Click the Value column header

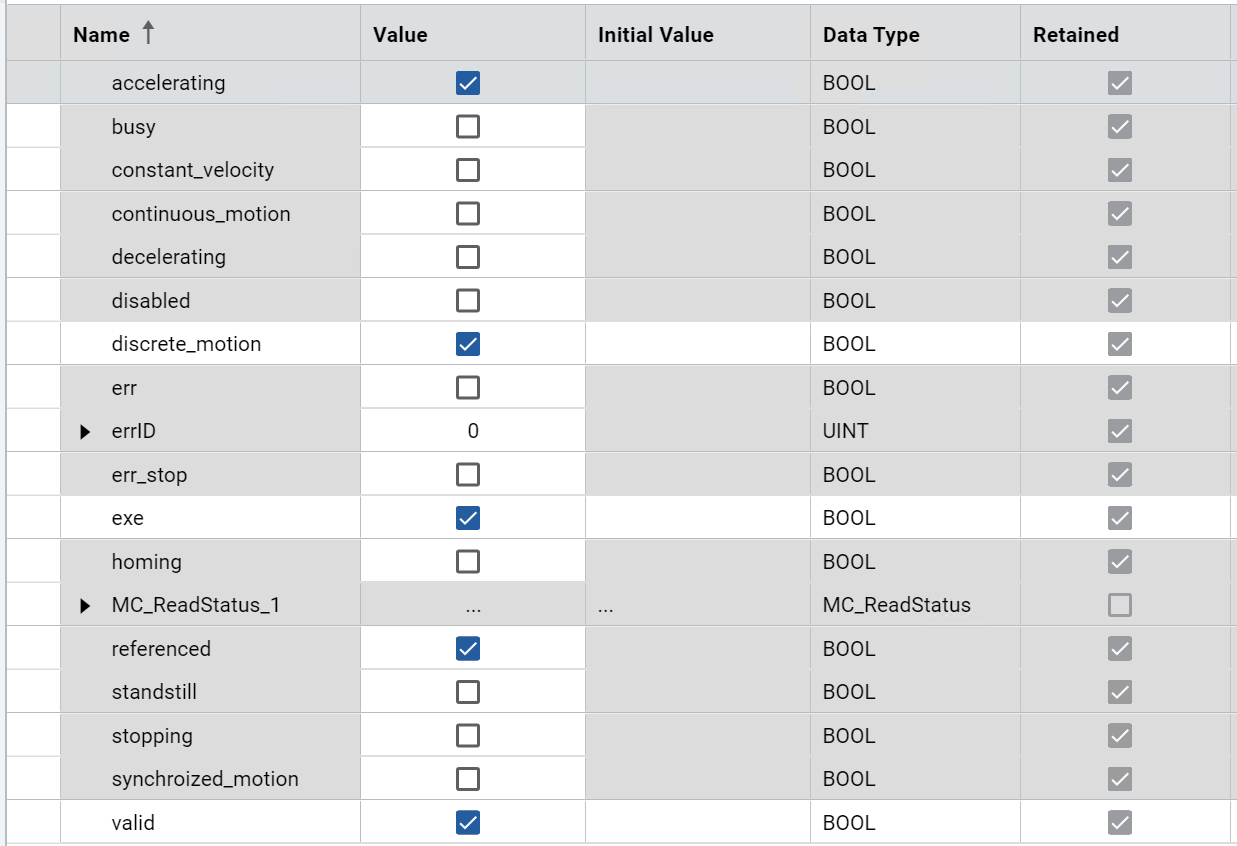coord(400,35)
